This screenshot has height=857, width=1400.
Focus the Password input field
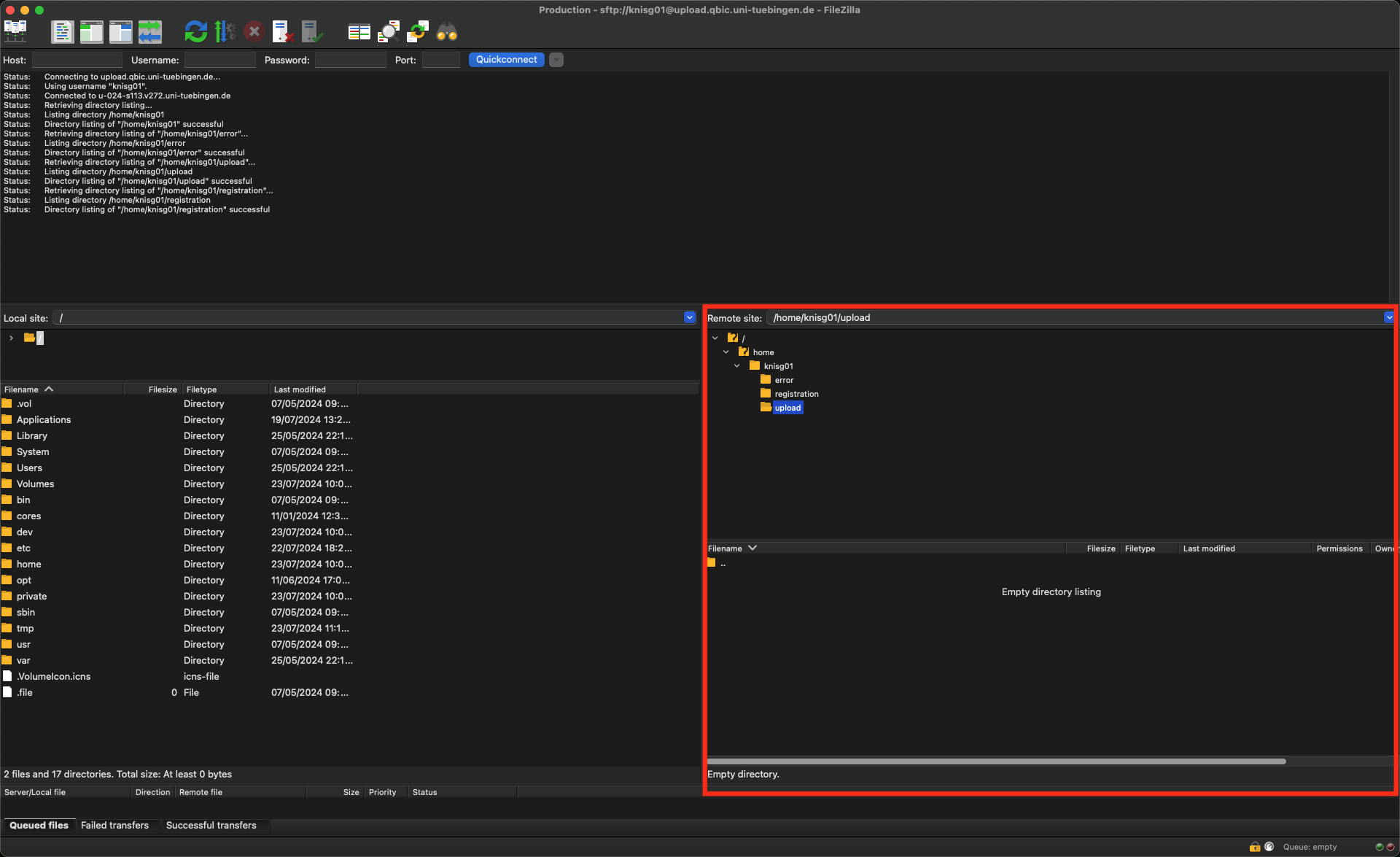coord(350,60)
